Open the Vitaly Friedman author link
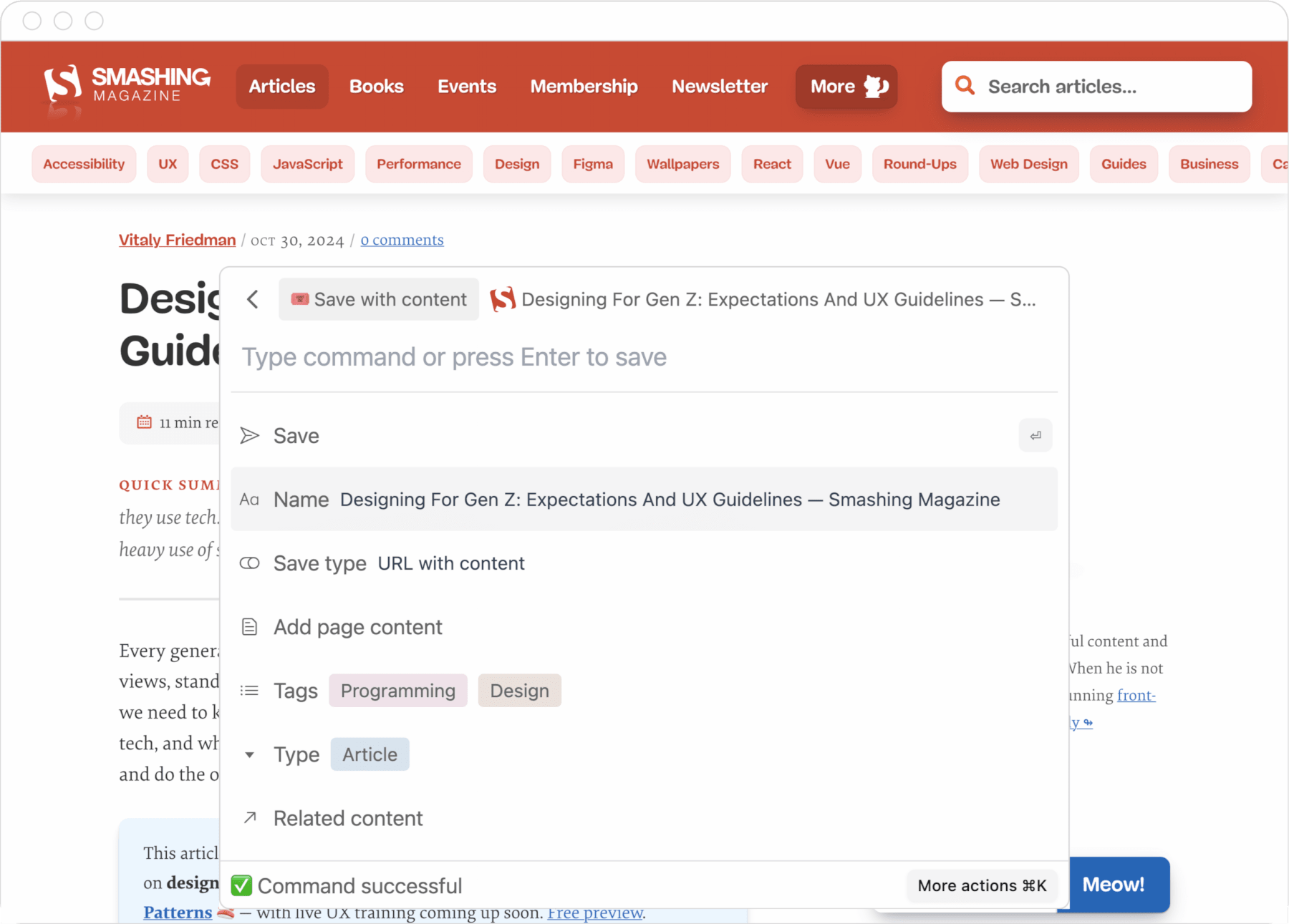 pos(177,240)
